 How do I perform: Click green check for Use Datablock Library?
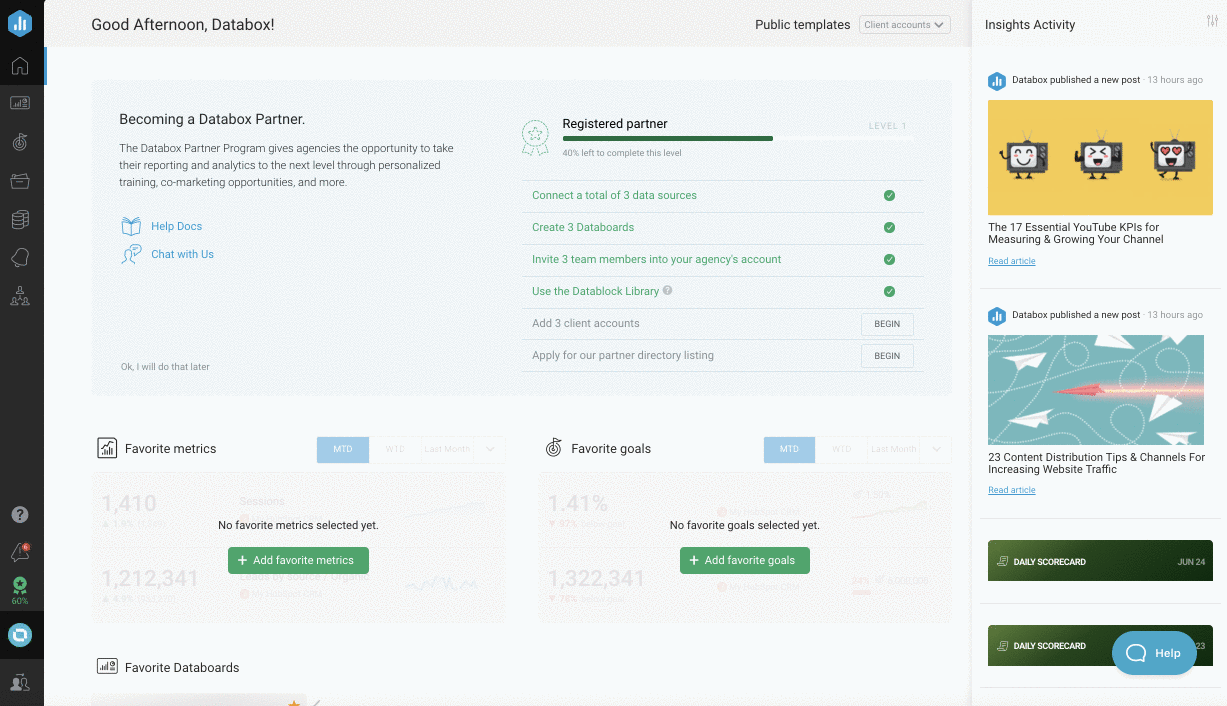889,291
